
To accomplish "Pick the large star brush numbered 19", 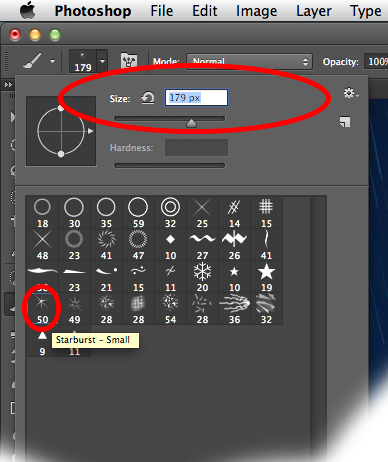I will click(266, 277).
